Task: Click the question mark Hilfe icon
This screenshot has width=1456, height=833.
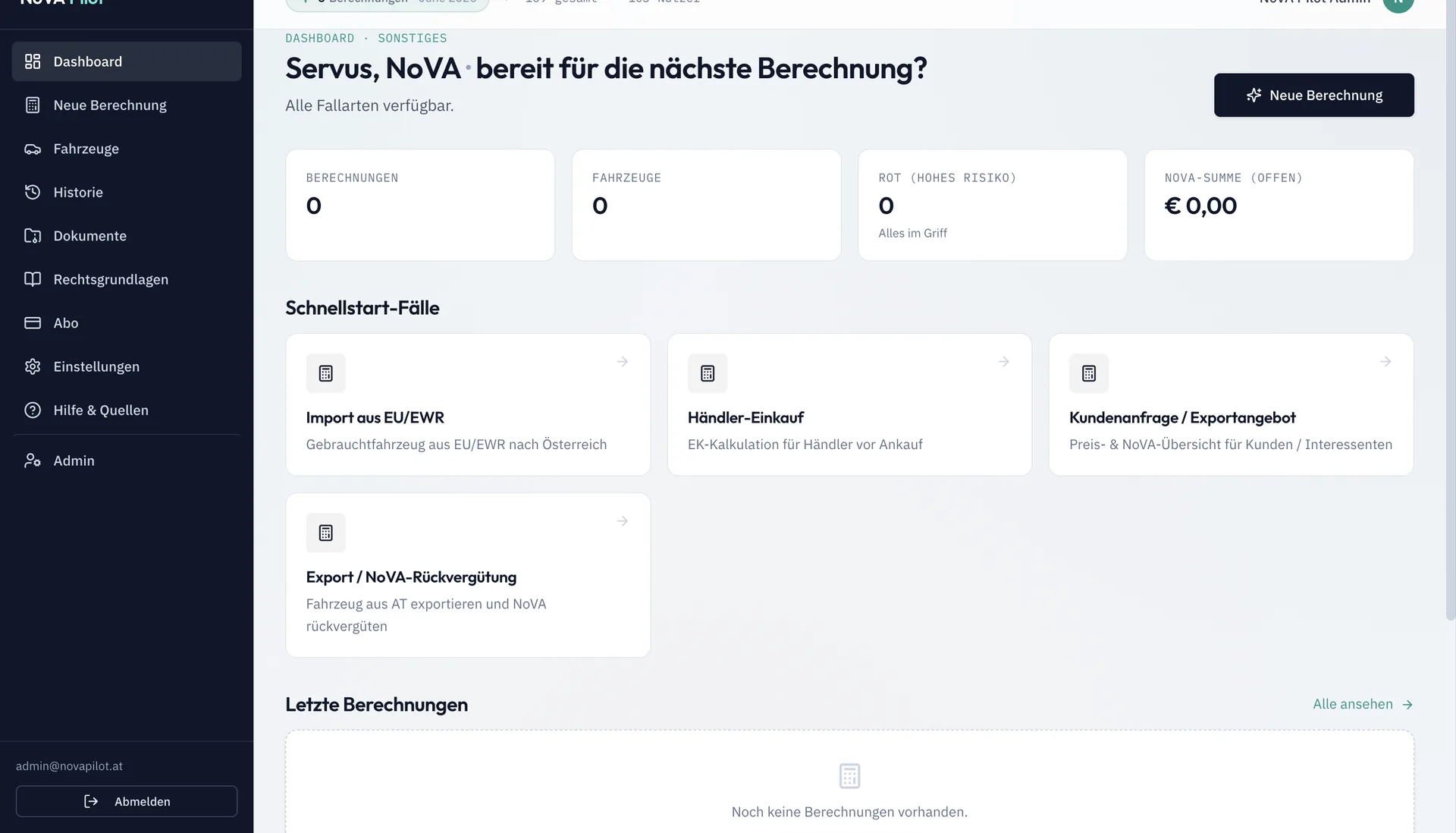Action: pyautogui.click(x=33, y=410)
